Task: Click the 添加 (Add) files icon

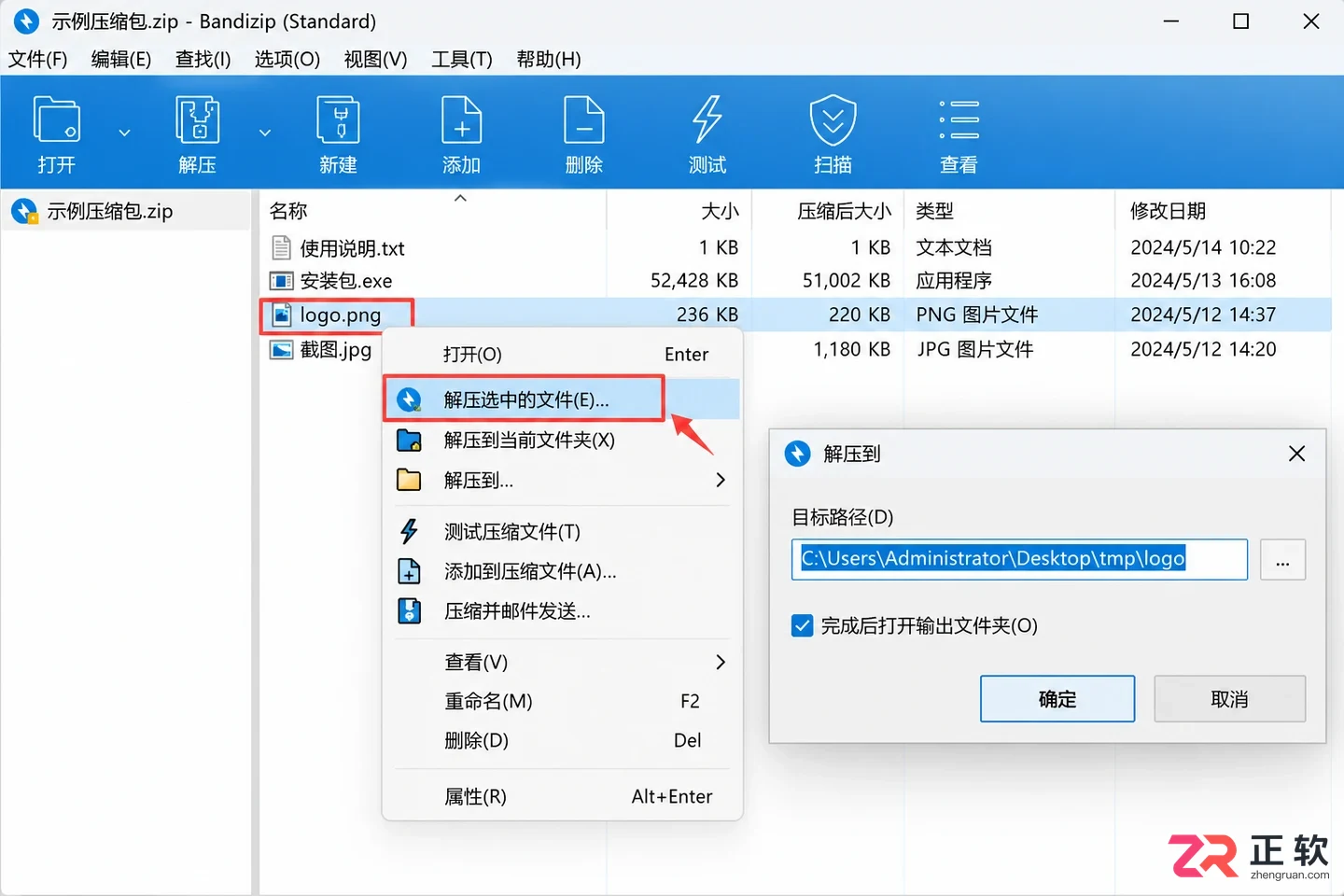Action: (461, 120)
